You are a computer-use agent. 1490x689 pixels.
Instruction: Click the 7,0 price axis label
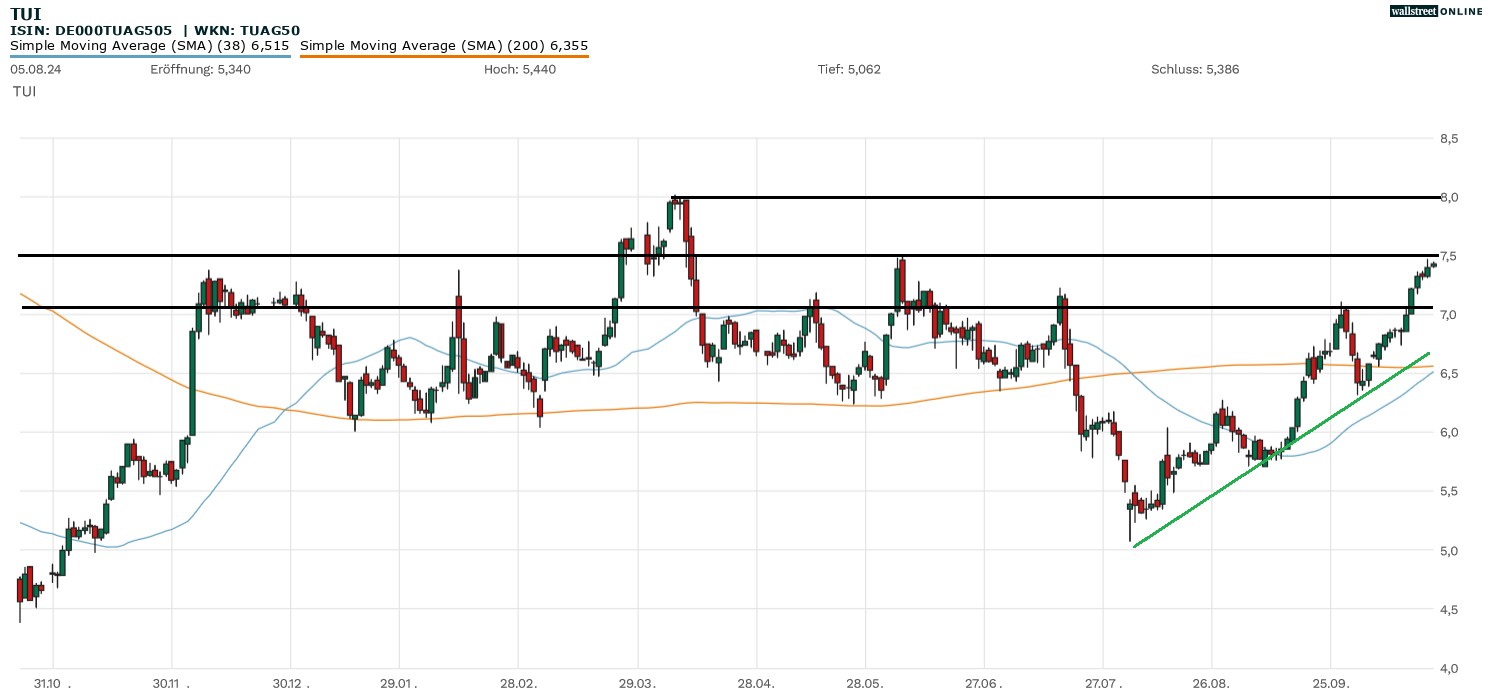[1448, 315]
